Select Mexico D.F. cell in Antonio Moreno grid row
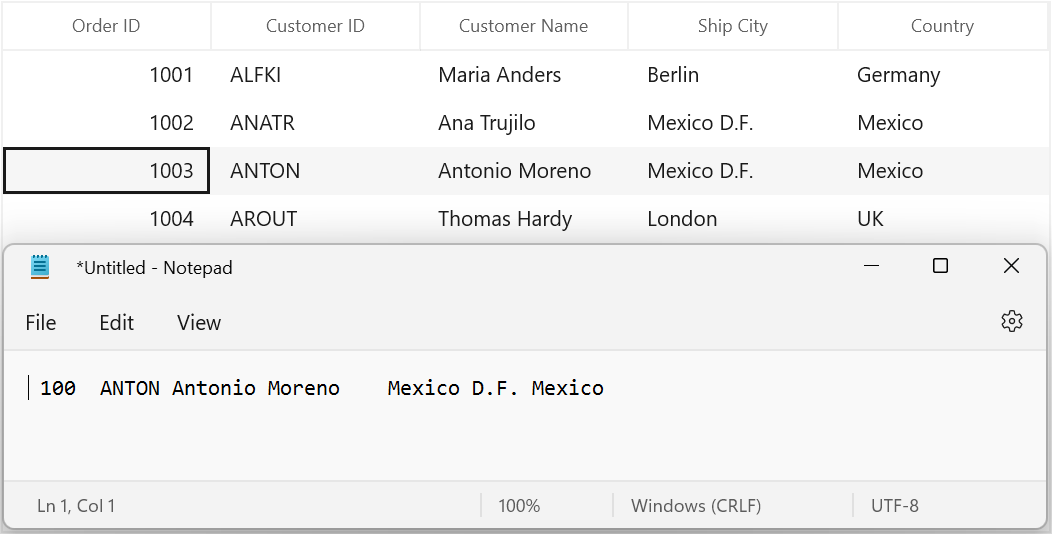Image resolution: width=1052 pixels, height=534 pixels. coord(733,170)
